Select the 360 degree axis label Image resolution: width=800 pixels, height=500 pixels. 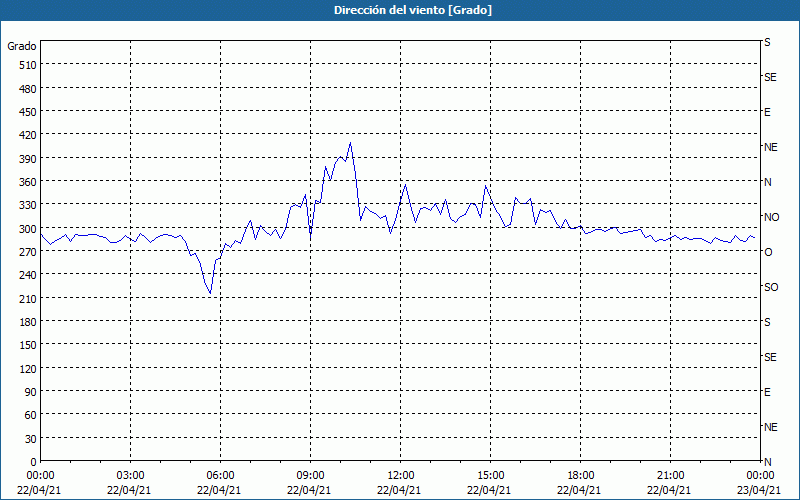tap(29, 182)
